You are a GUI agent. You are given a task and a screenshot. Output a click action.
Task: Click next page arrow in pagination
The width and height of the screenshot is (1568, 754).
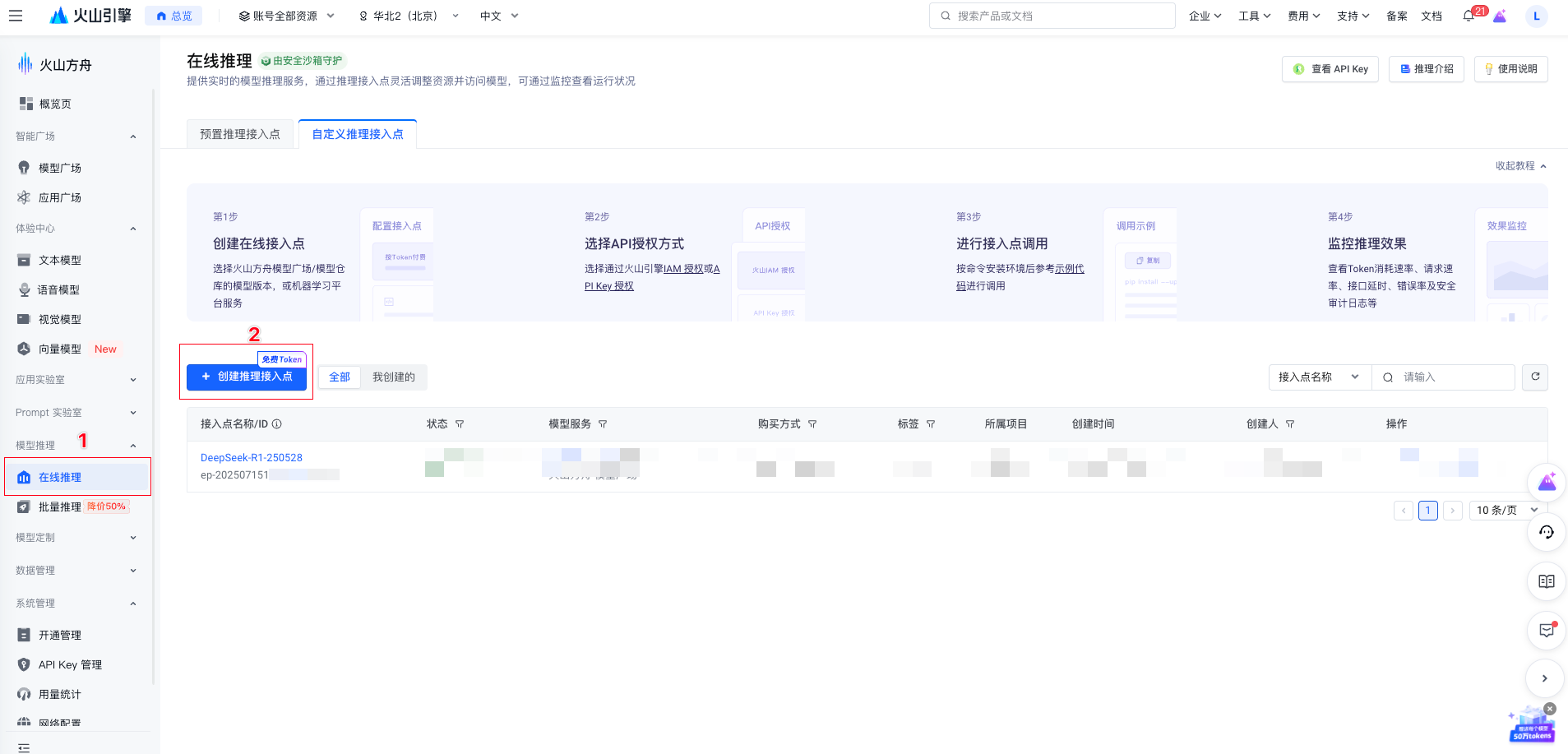click(1453, 511)
